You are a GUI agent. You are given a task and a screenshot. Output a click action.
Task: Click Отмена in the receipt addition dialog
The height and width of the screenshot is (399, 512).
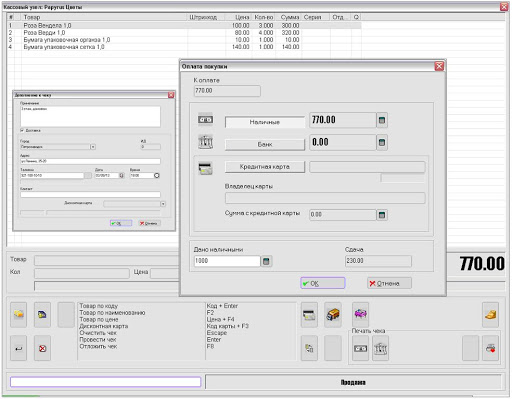click(x=149, y=223)
